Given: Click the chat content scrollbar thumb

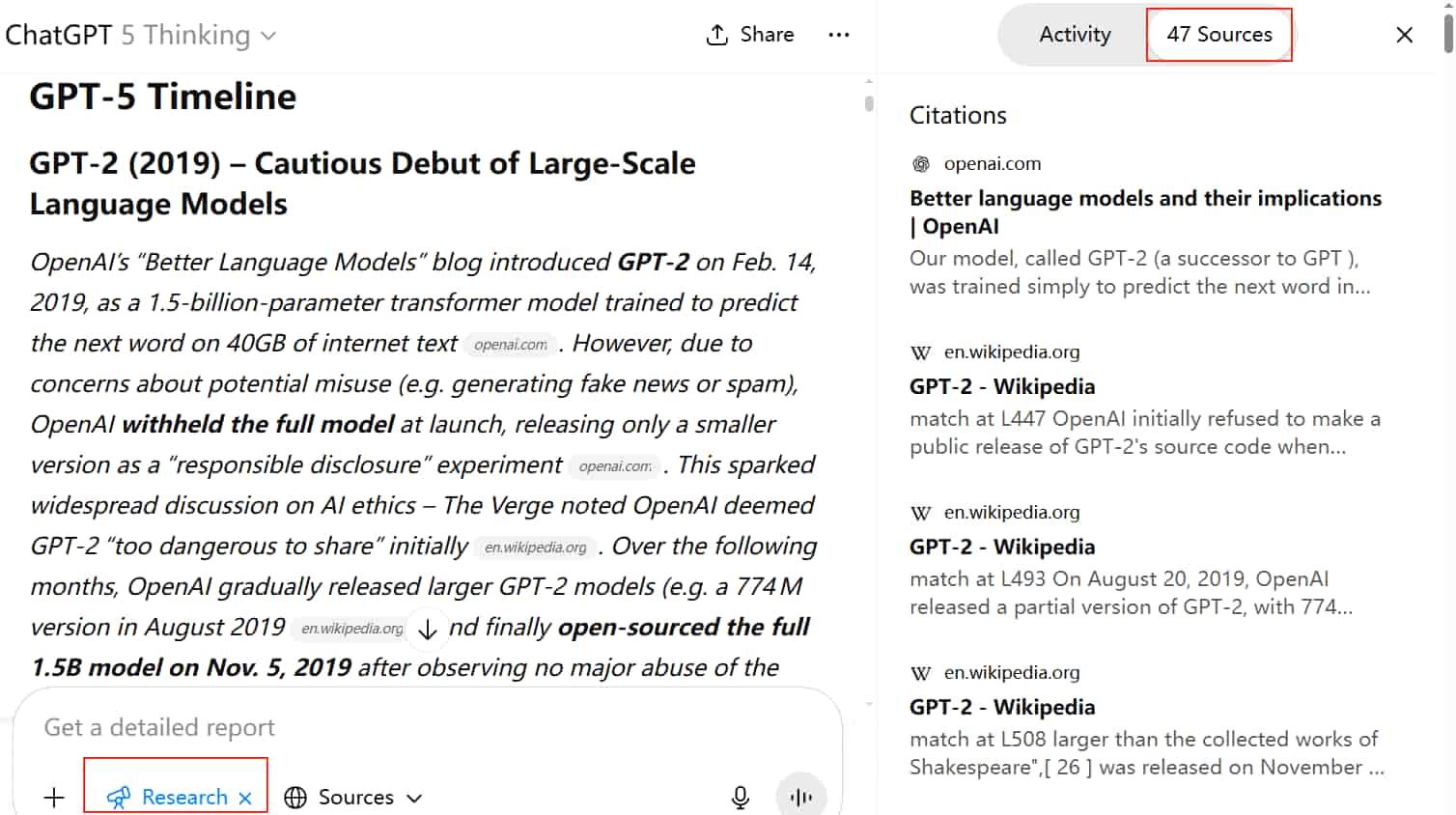Looking at the screenshot, I should coord(869,102).
